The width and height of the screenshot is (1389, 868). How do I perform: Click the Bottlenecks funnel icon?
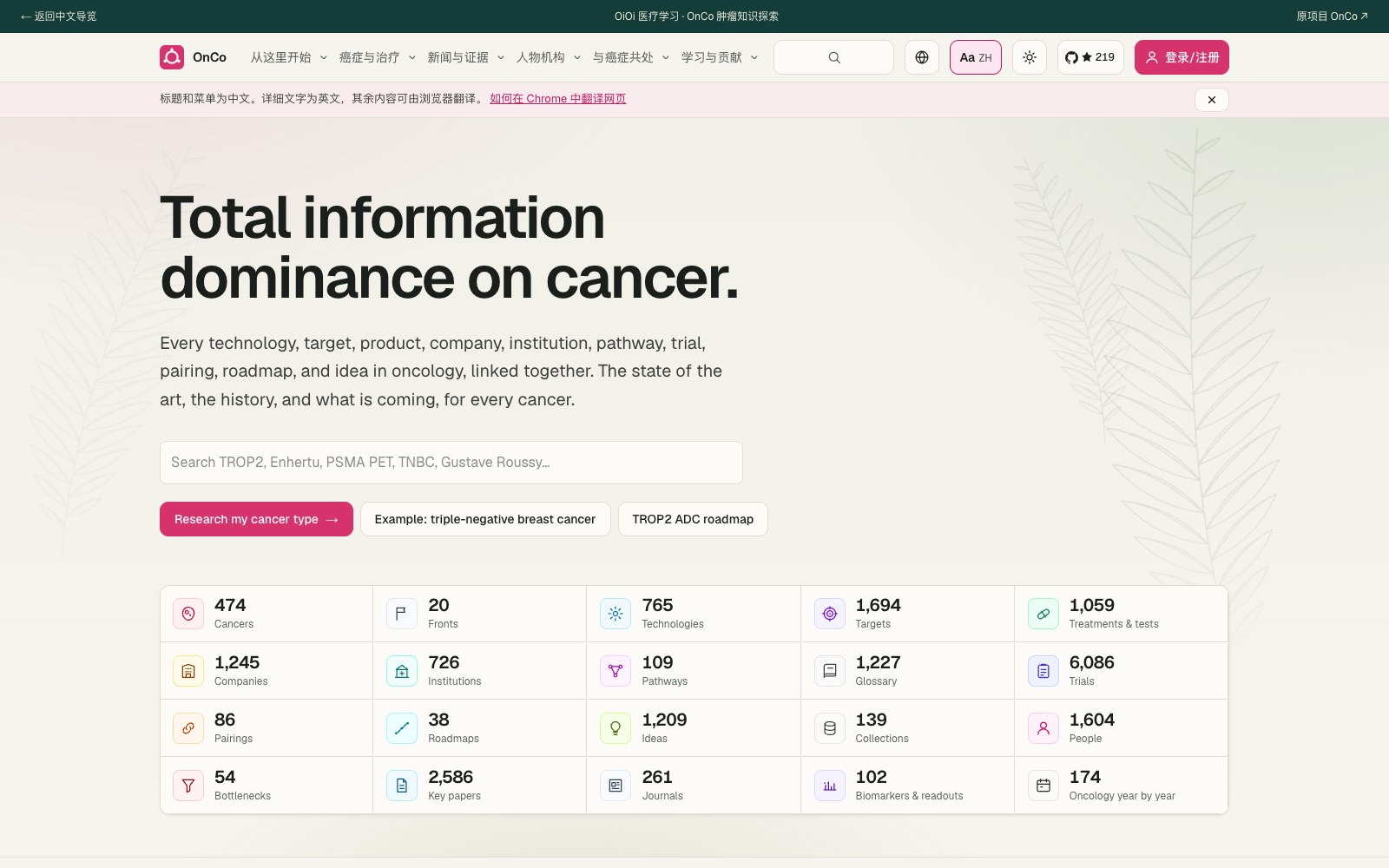[188, 786]
